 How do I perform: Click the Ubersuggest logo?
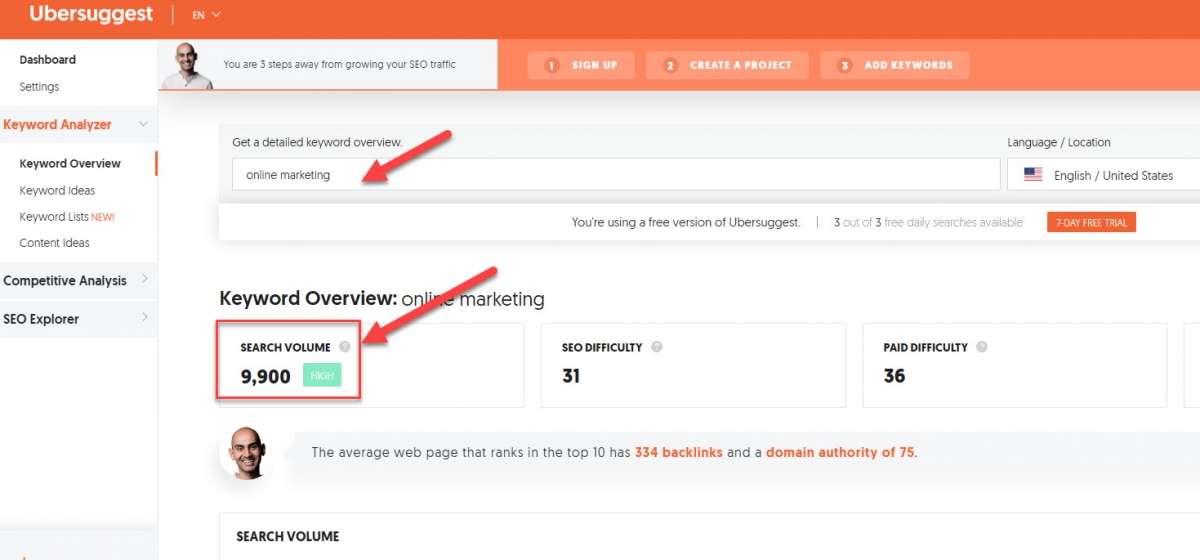pos(91,14)
